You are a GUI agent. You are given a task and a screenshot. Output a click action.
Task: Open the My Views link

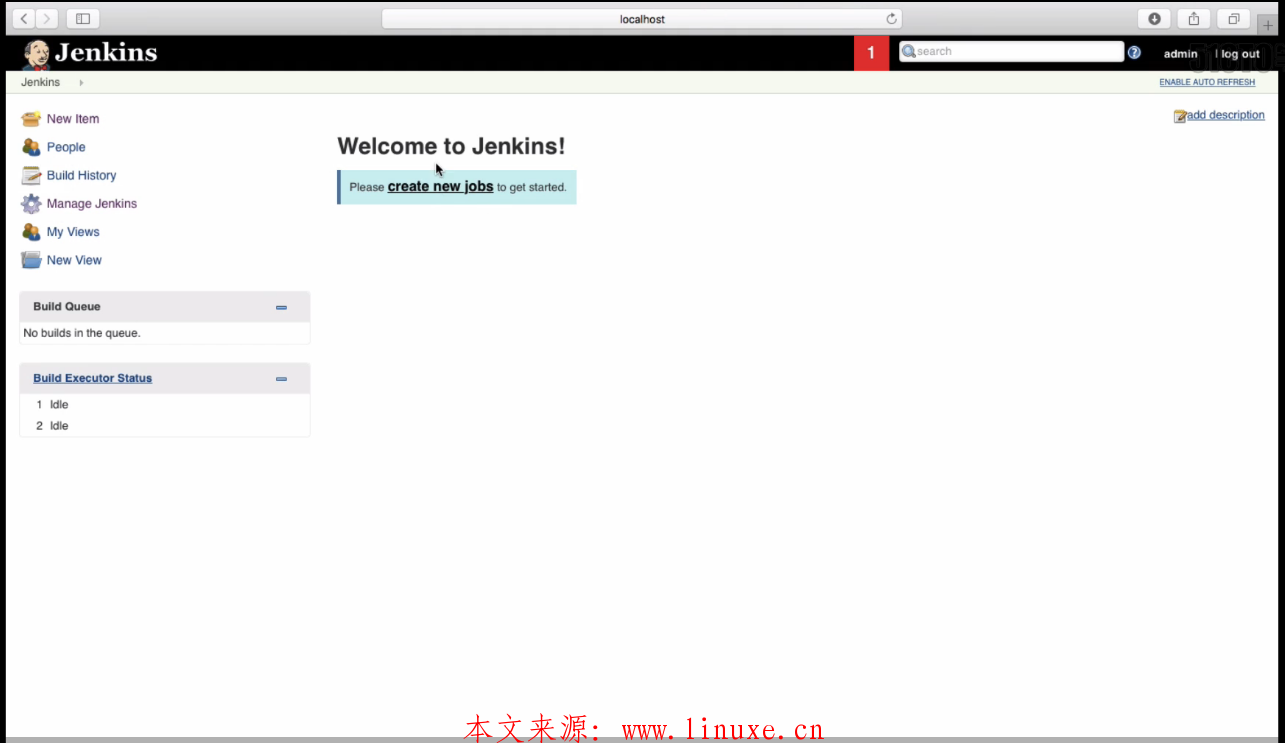pyautogui.click(x=73, y=231)
